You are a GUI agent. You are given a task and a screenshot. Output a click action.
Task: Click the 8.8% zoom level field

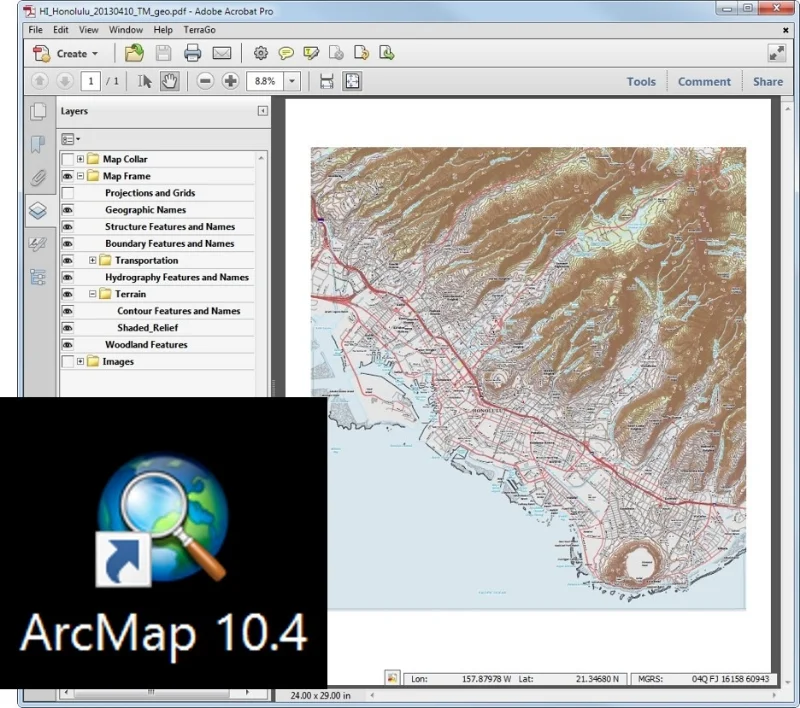click(x=265, y=81)
